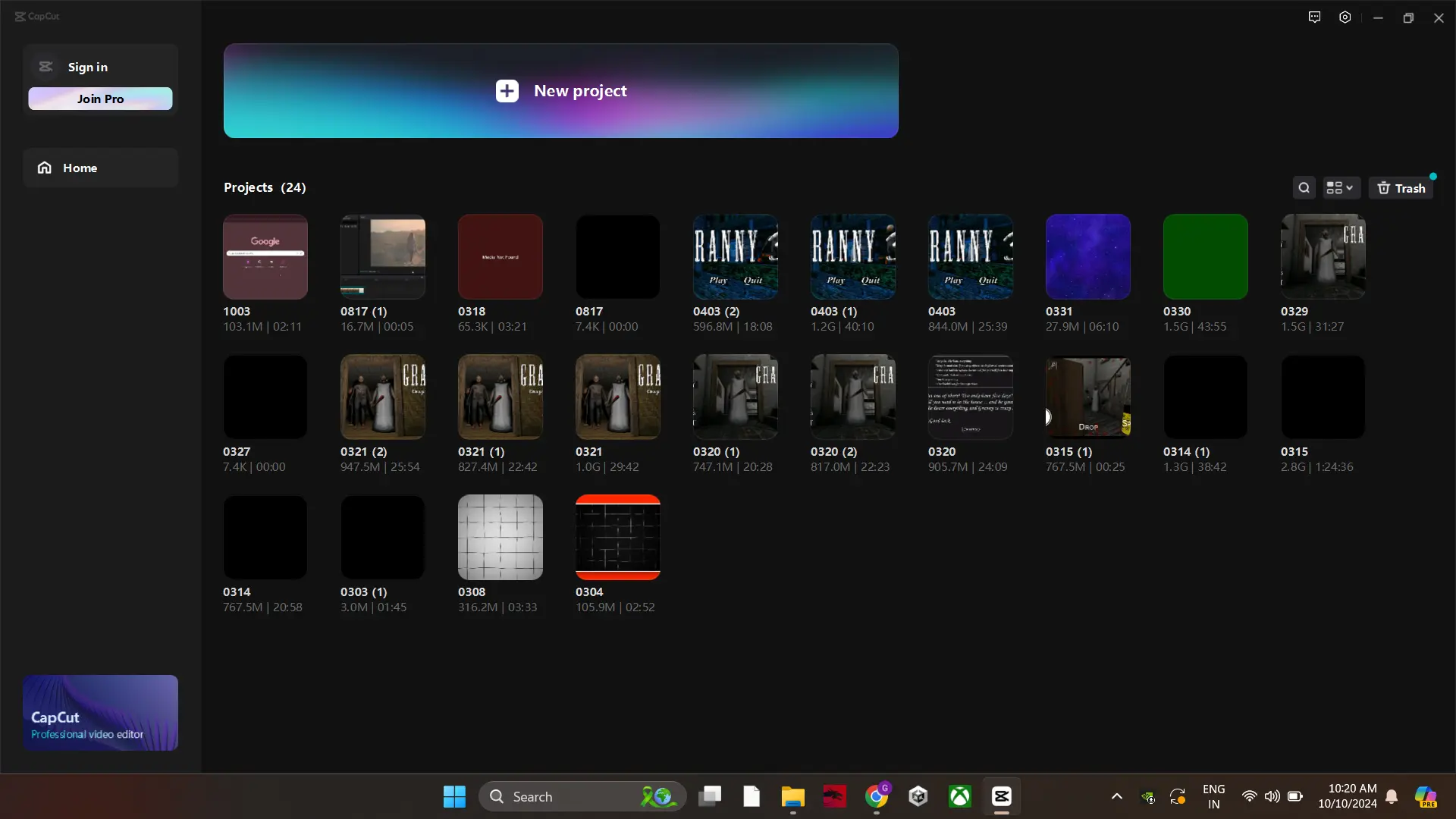1456x819 pixels.
Task: Click the 2.8G | 1:24:36 project info
Action: click(x=1317, y=467)
